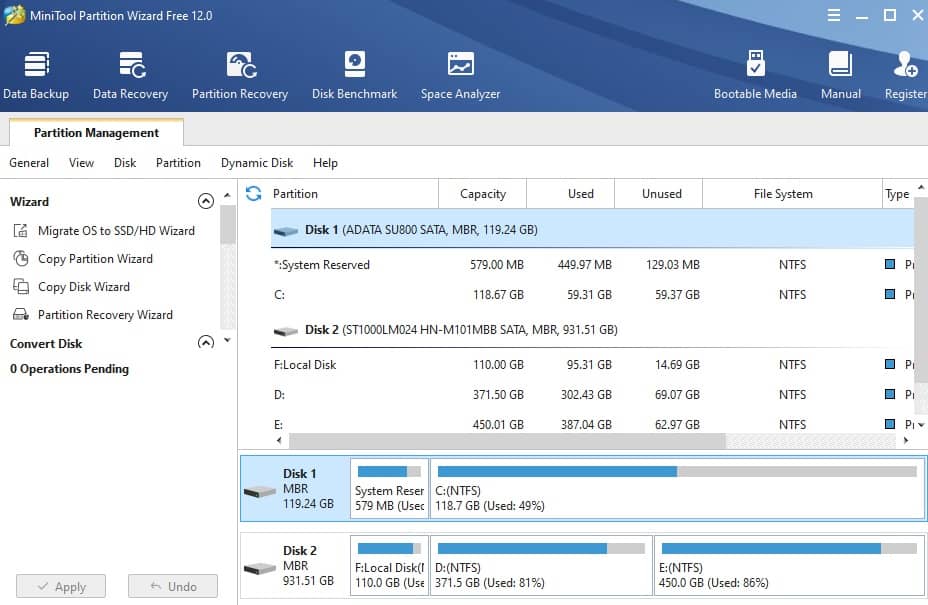Select C: partition row in list

click(x=592, y=294)
